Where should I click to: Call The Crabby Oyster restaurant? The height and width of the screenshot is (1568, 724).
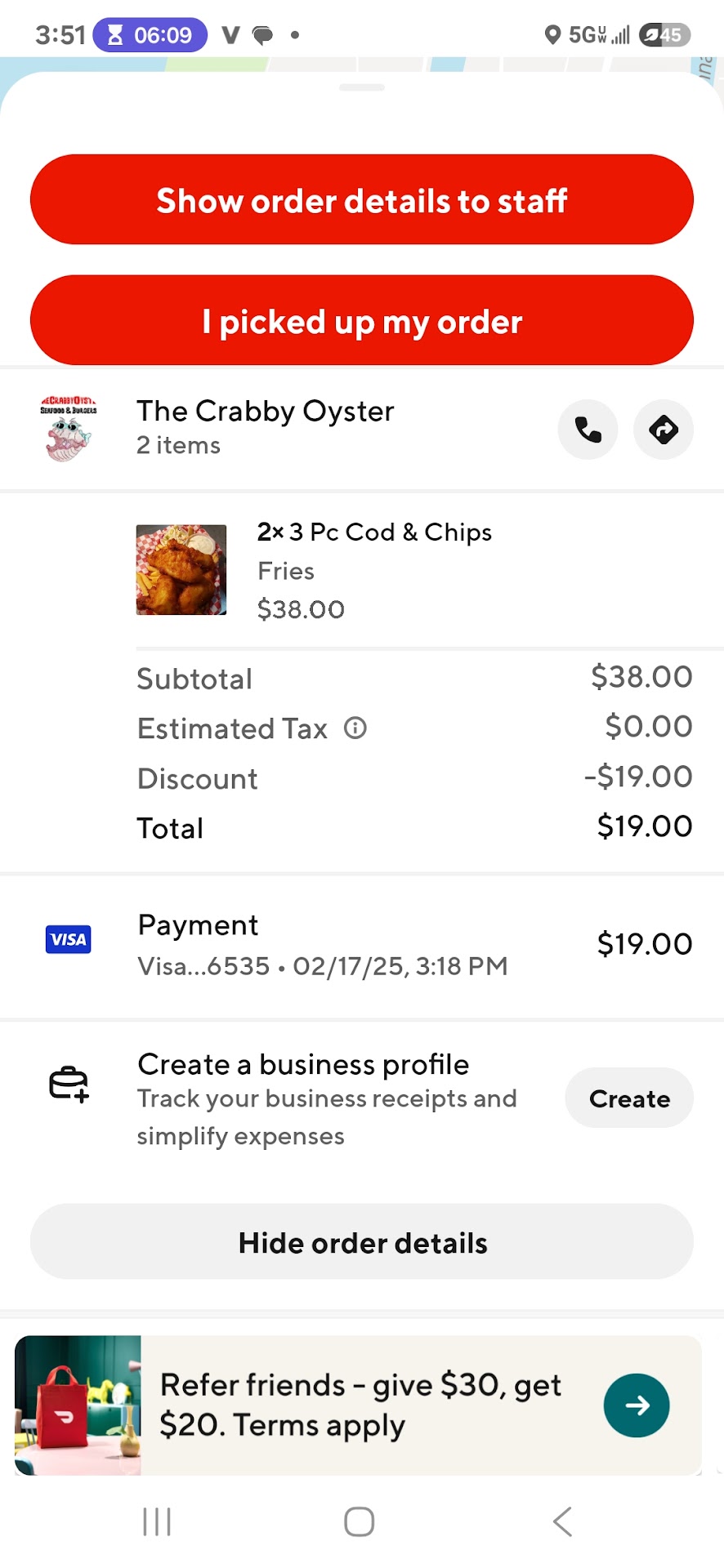588,430
